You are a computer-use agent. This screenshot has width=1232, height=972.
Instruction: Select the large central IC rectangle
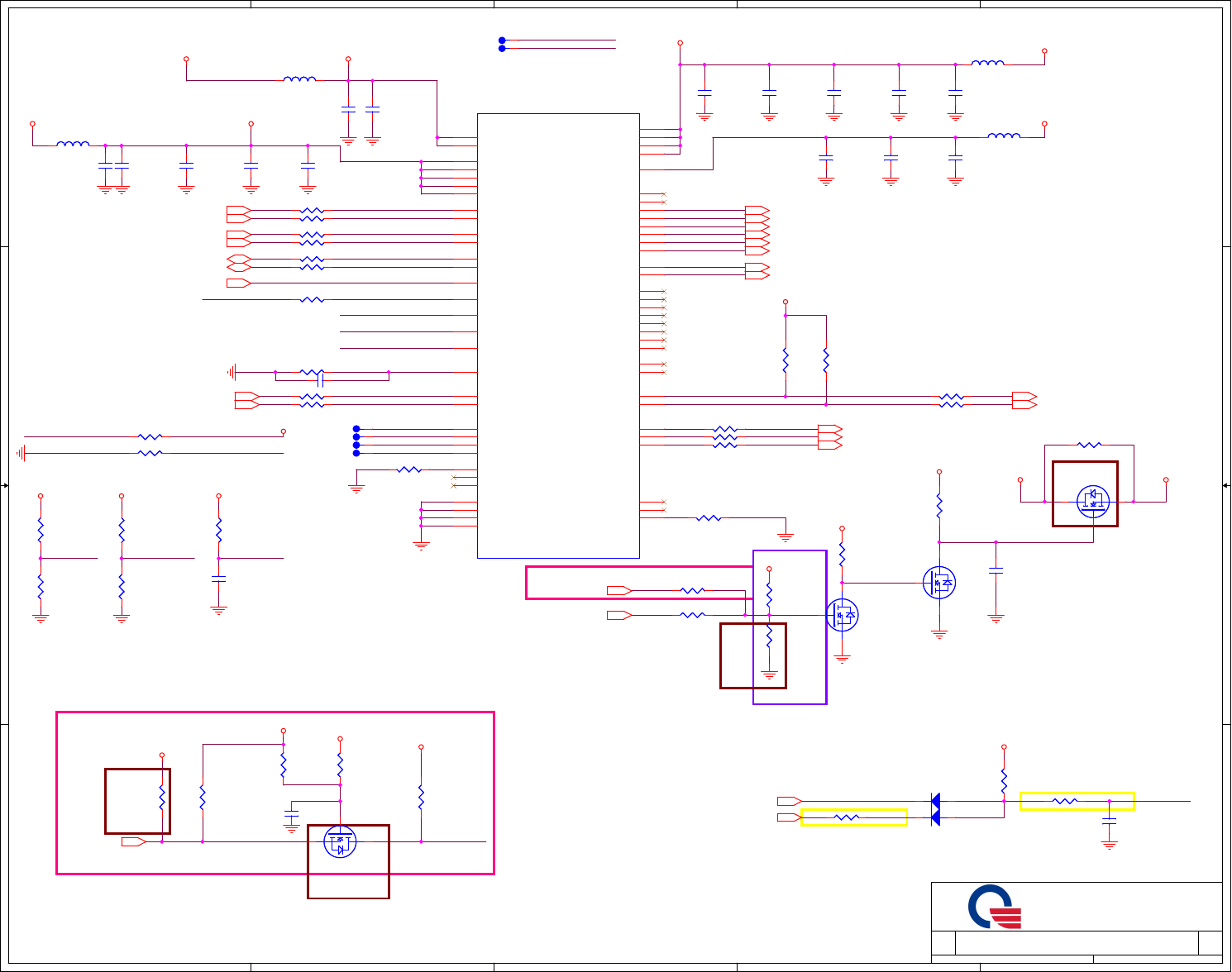558,336
